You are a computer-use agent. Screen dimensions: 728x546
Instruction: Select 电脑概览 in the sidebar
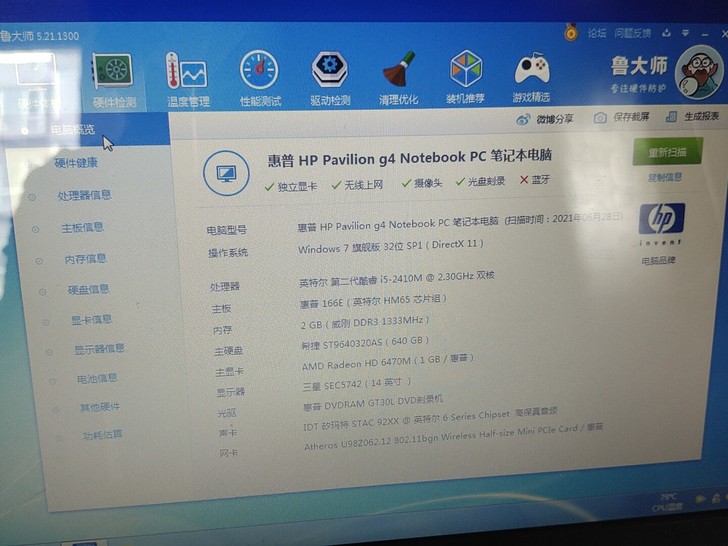pyautogui.click(x=73, y=130)
